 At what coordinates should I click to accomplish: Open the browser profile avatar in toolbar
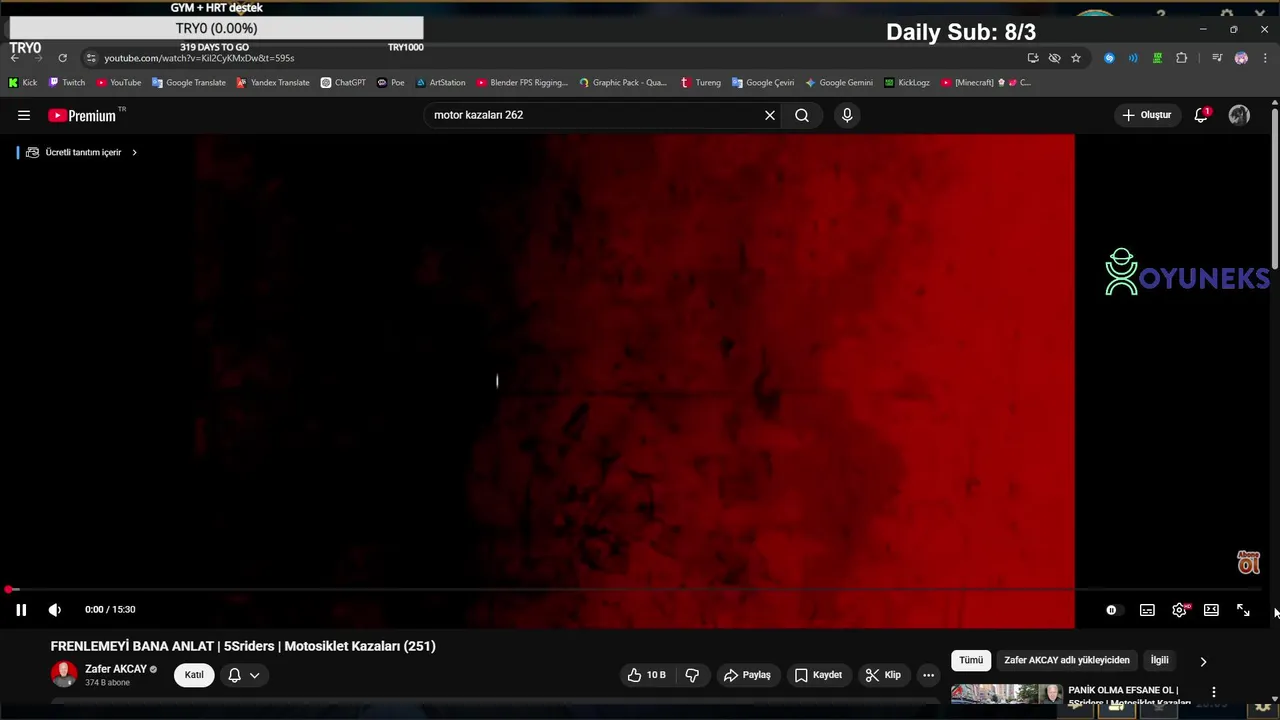coord(1241,58)
